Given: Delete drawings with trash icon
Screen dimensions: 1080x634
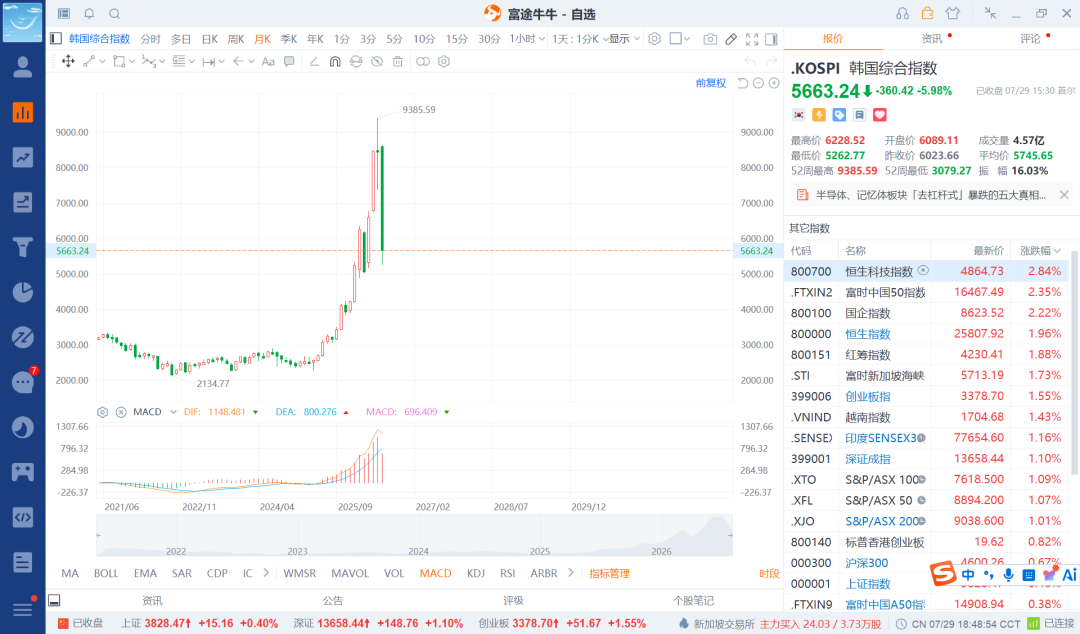Looking at the screenshot, I should pos(397,61).
